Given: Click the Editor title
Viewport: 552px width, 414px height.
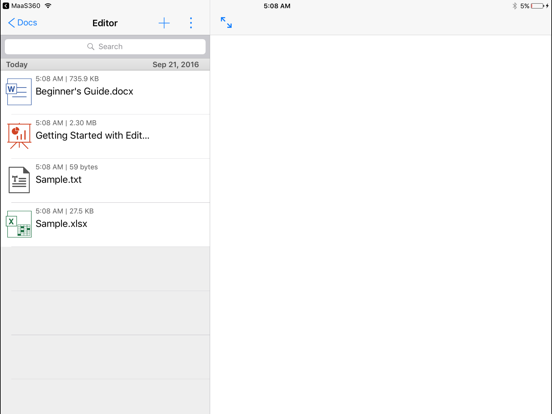Looking at the screenshot, I should click(105, 23).
